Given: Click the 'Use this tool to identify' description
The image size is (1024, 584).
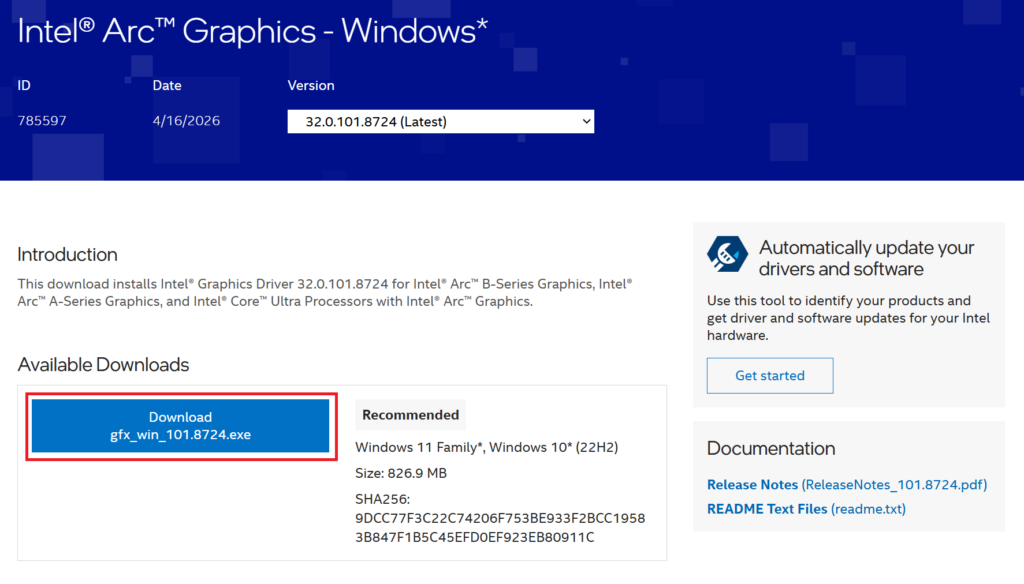Looking at the screenshot, I should (848, 318).
